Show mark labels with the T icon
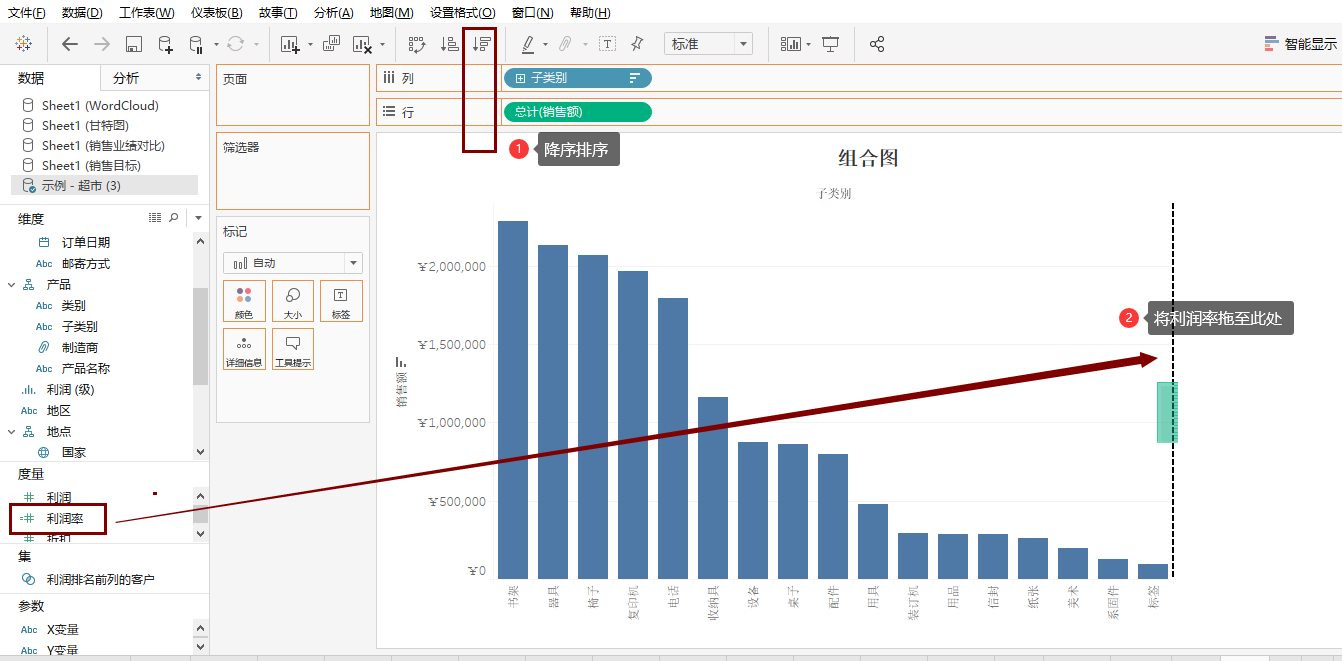Image resolution: width=1342 pixels, height=661 pixels. click(x=607, y=44)
